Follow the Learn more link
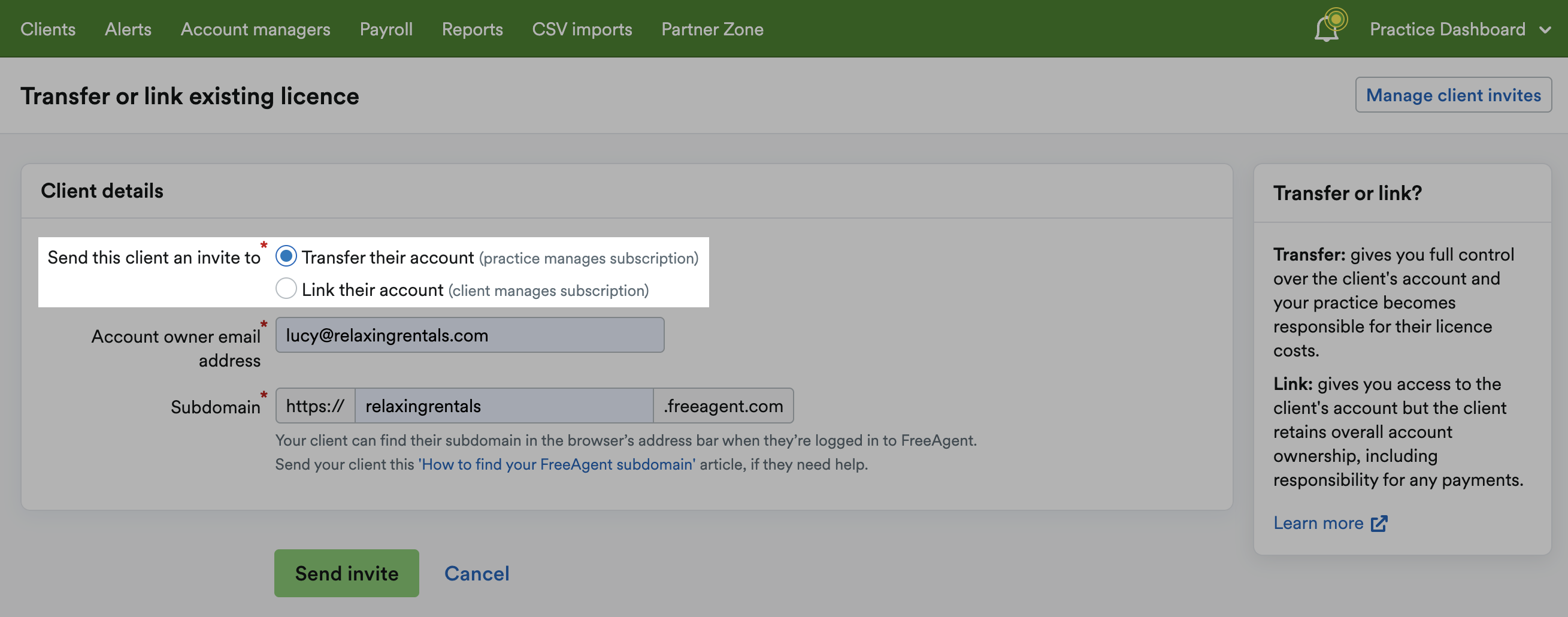 tap(1318, 522)
